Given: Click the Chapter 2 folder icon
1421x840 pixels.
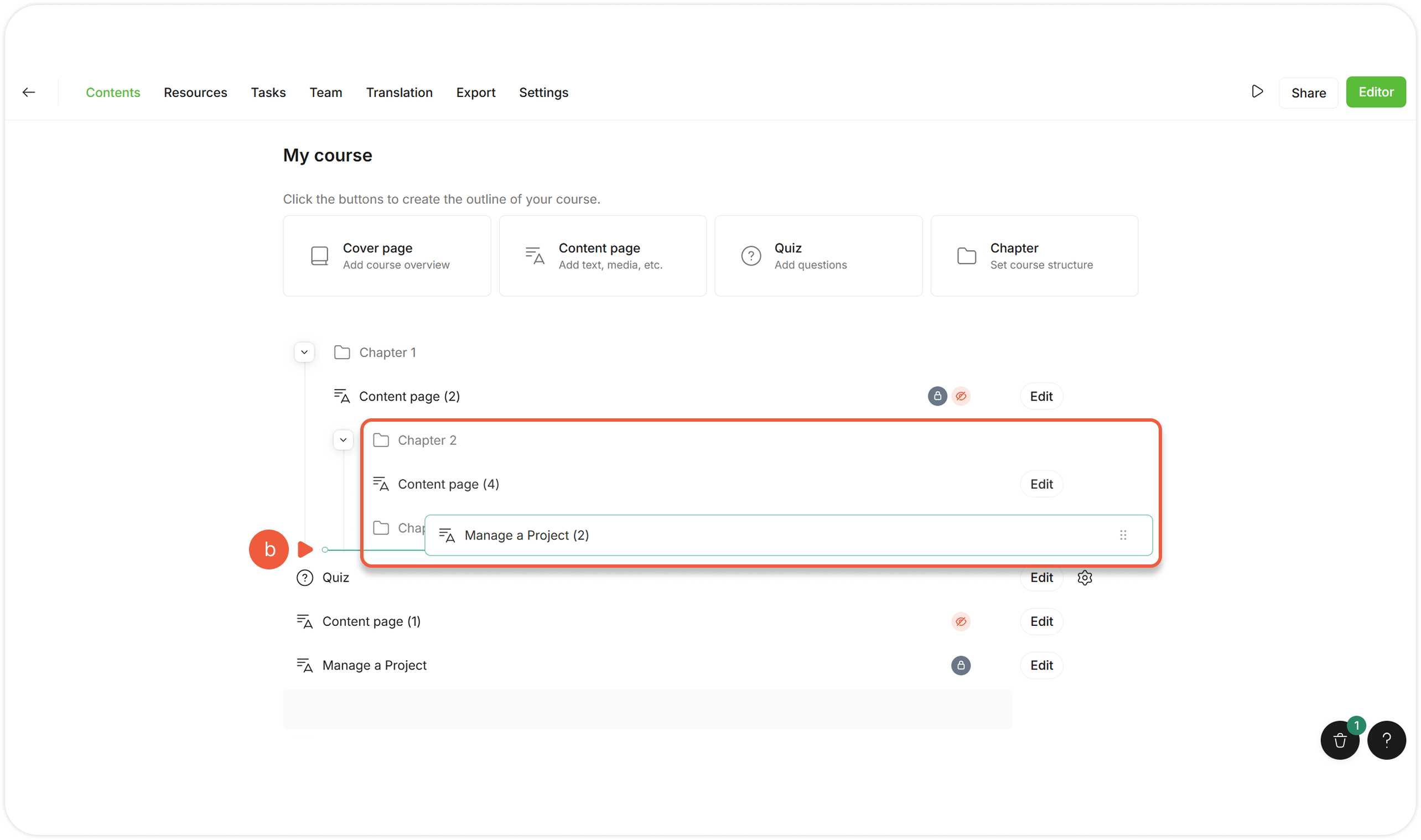Looking at the screenshot, I should pos(381,440).
